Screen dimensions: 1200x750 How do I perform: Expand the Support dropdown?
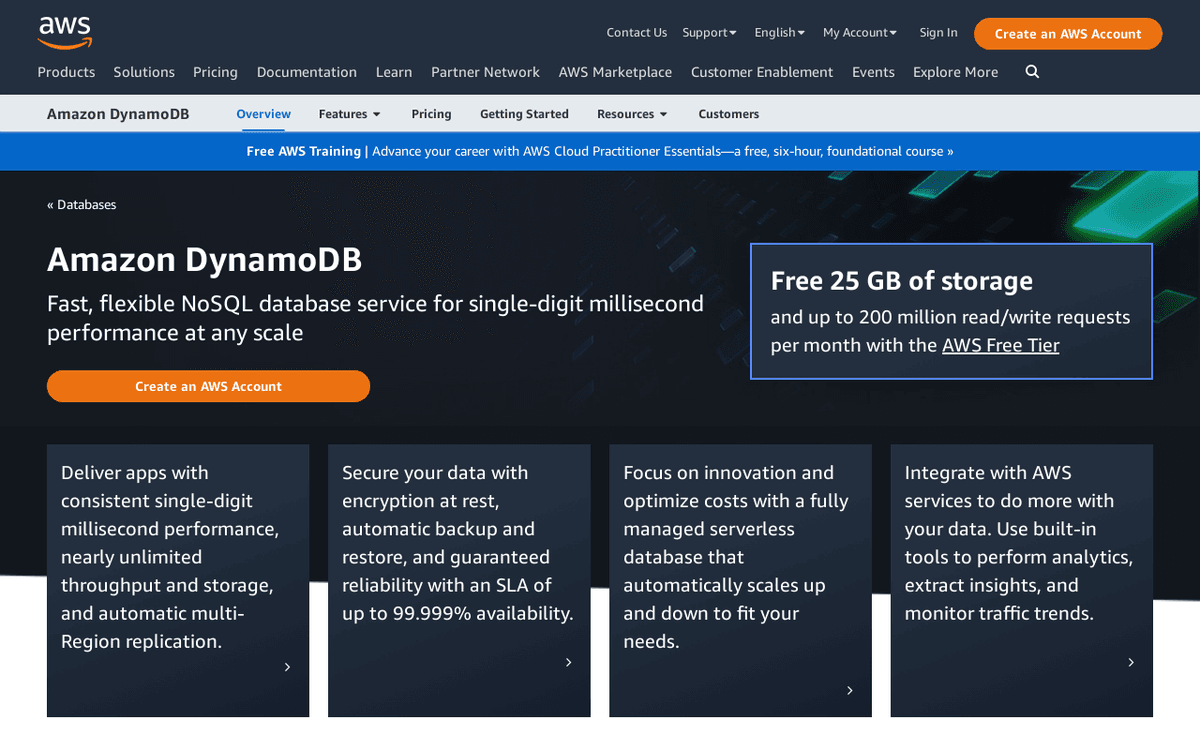(x=709, y=33)
